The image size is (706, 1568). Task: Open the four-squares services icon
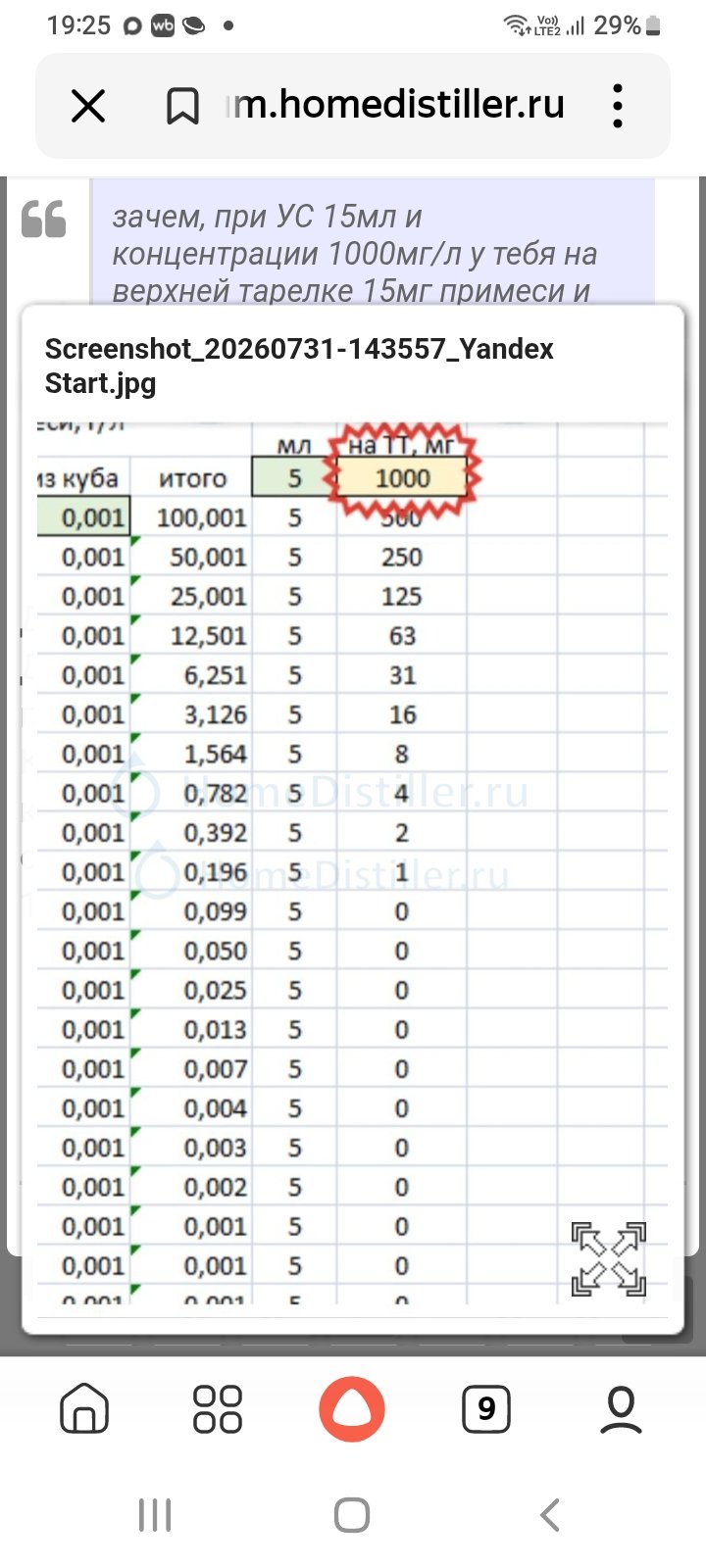coord(218,1409)
